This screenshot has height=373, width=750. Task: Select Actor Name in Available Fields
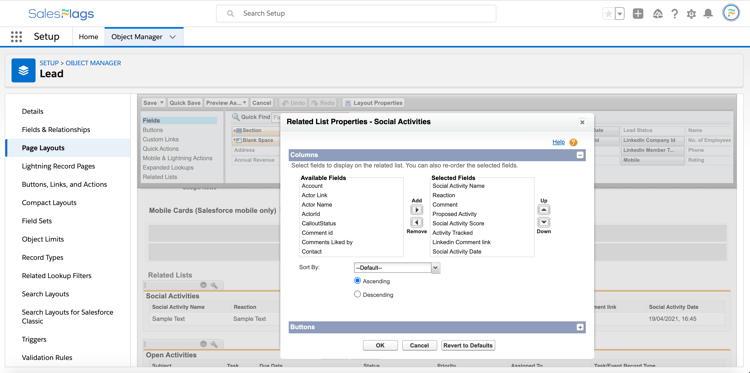[317, 205]
